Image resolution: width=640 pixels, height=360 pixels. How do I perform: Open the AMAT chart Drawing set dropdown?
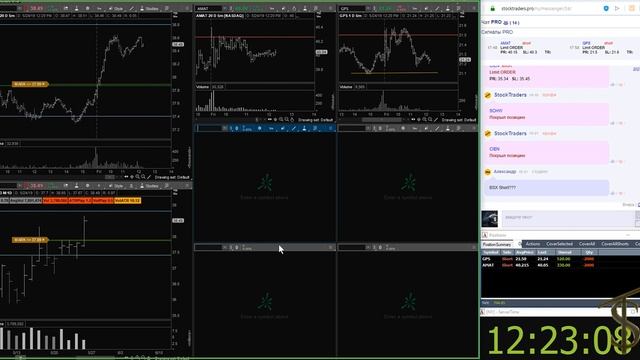pos(316,120)
